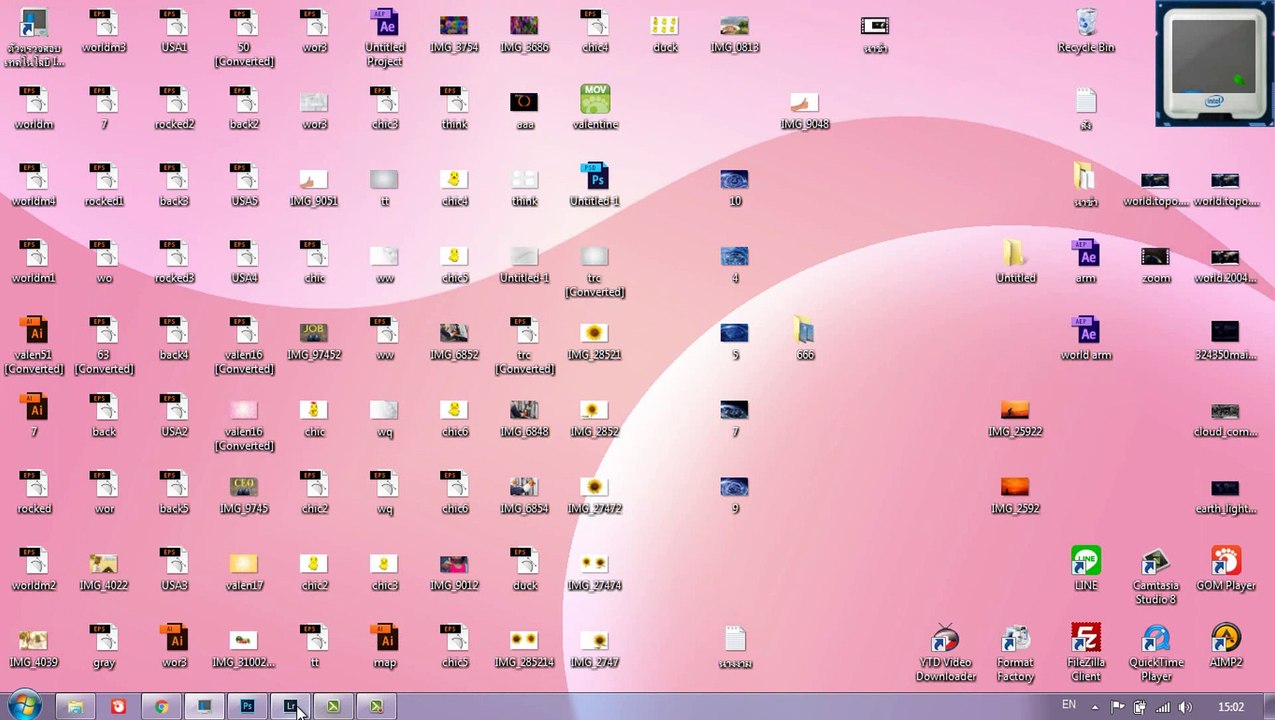Click the 15:02 taskbar clock
The image size is (1275, 720).
1231,707
